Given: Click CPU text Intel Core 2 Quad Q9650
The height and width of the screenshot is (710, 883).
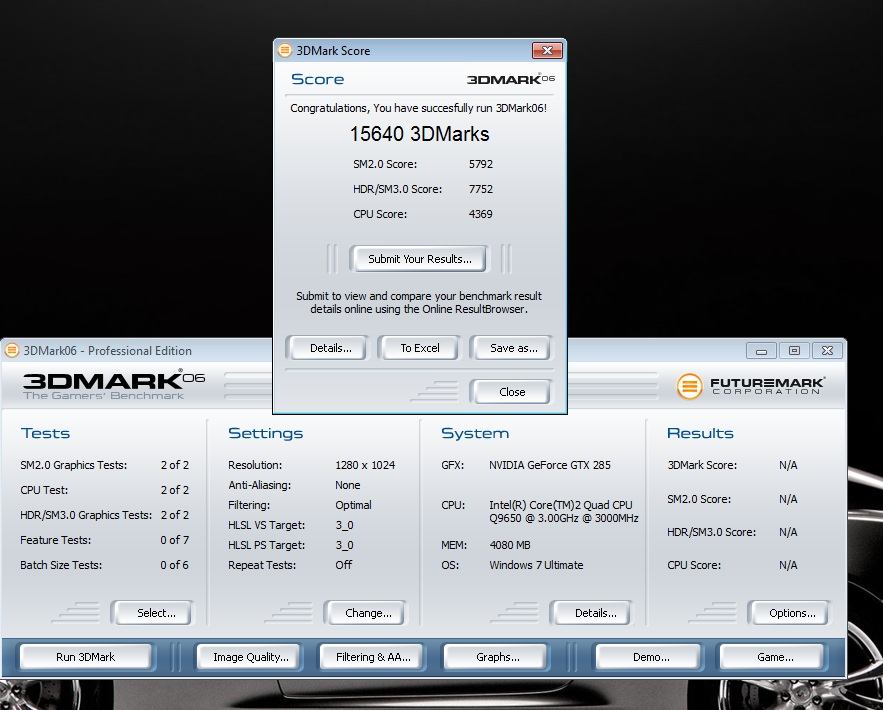Looking at the screenshot, I should pos(564,511).
